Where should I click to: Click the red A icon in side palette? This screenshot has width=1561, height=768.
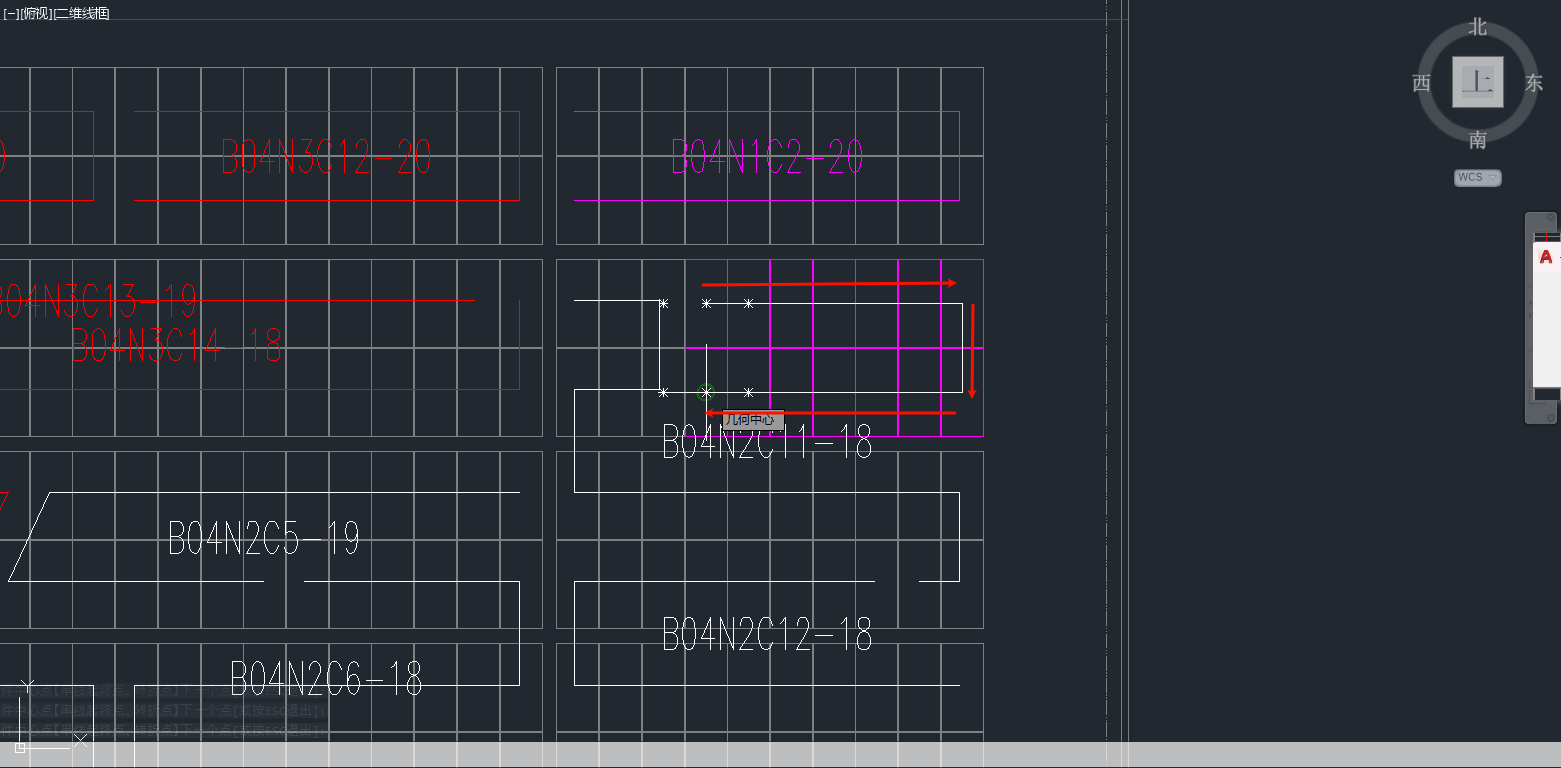click(1546, 257)
